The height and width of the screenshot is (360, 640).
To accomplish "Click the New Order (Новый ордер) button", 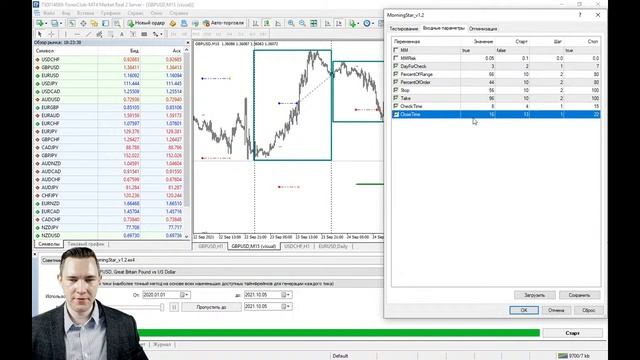I will click(146, 23).
